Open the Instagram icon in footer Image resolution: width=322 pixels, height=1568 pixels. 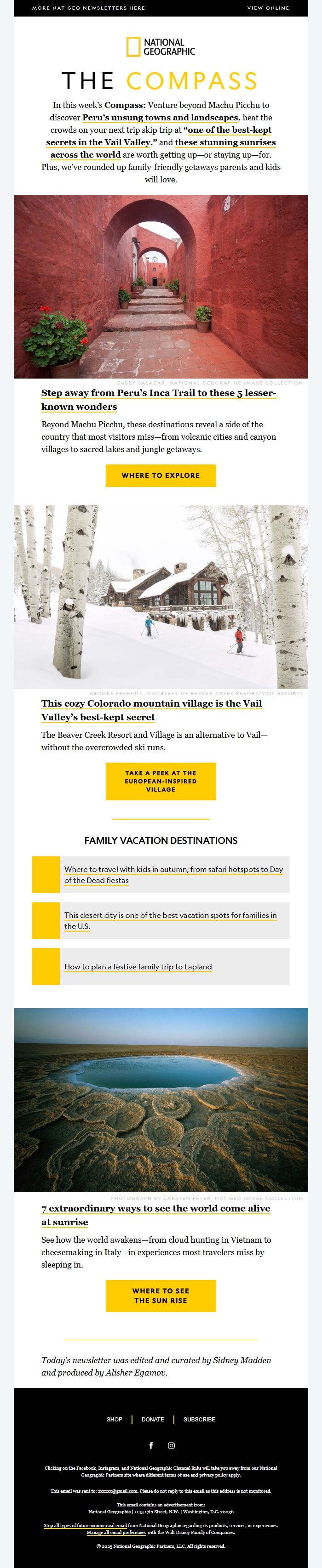tap(172, 1445)
